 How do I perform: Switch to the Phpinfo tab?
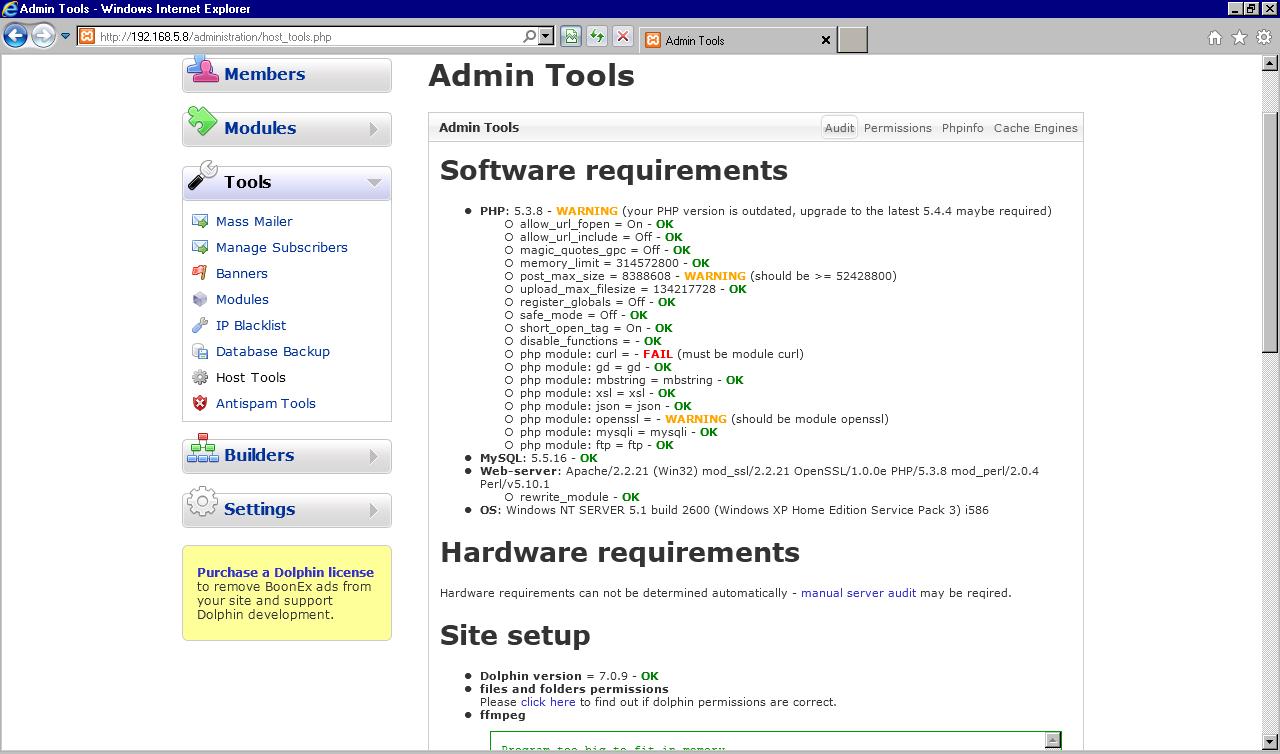tap(962, 128)
